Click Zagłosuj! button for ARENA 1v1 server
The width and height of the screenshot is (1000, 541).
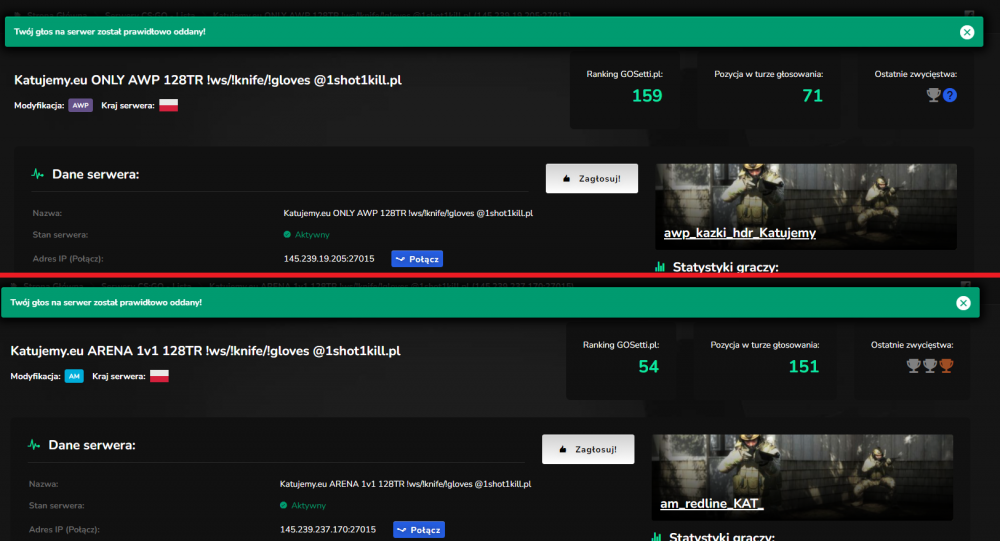pyautogui.click(x=588, y=449)
